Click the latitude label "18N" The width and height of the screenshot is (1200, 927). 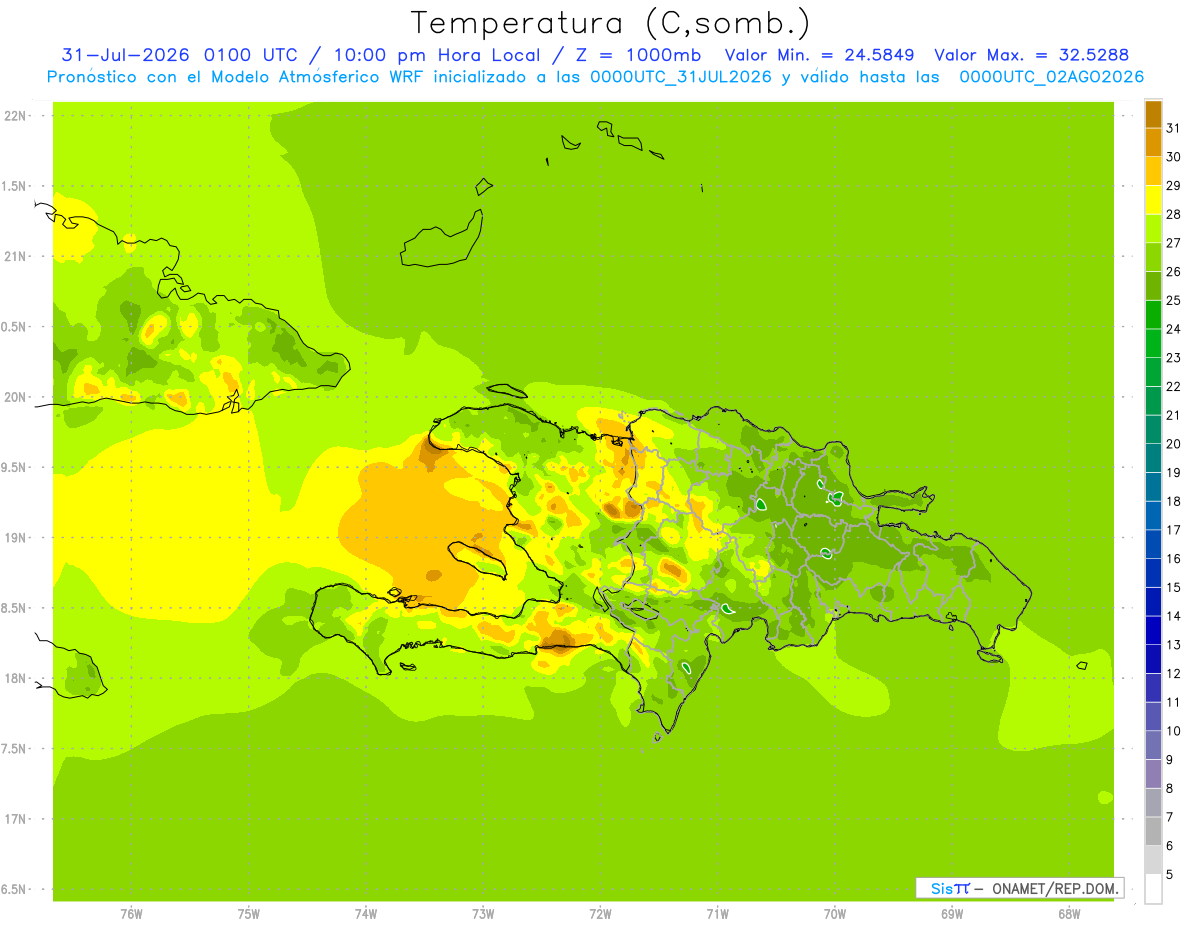[x=16, y=679]
